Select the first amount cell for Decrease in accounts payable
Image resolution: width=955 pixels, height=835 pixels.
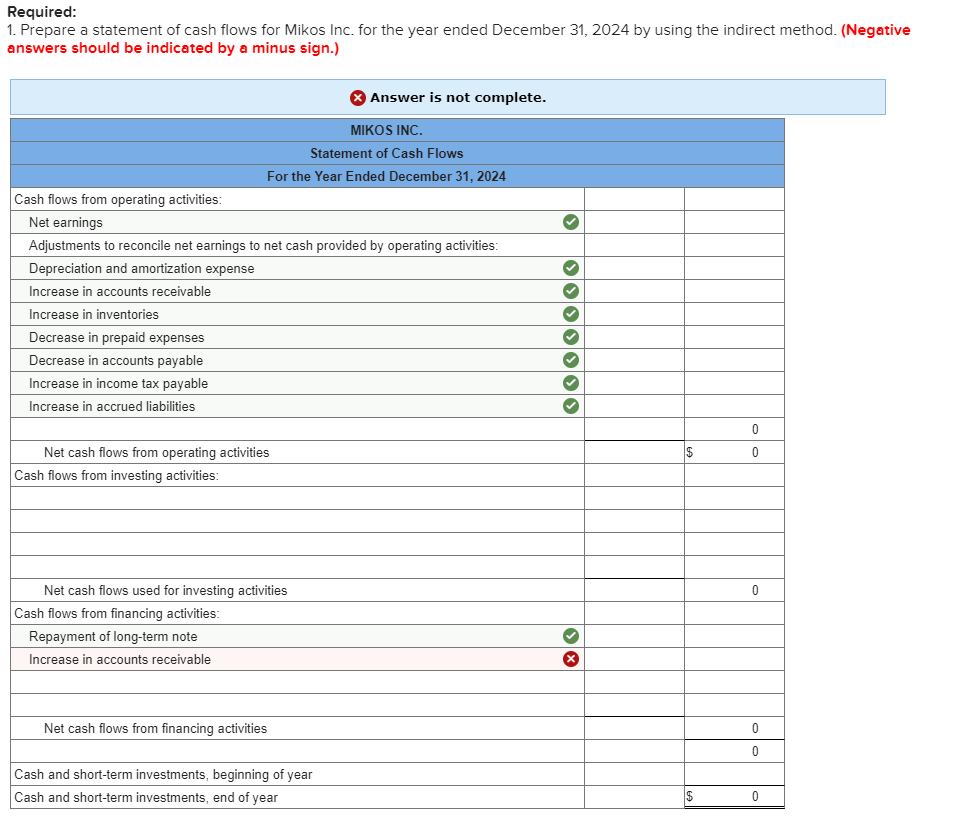634,360
